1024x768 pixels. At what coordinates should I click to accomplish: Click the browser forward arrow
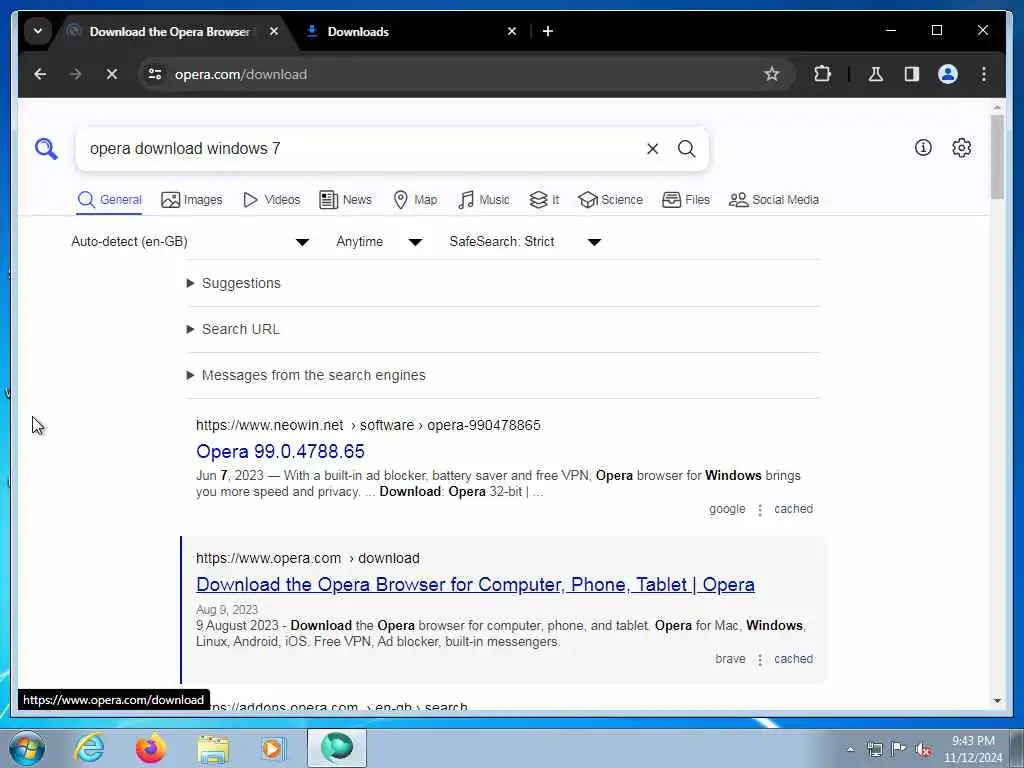[x=76, y=74]
